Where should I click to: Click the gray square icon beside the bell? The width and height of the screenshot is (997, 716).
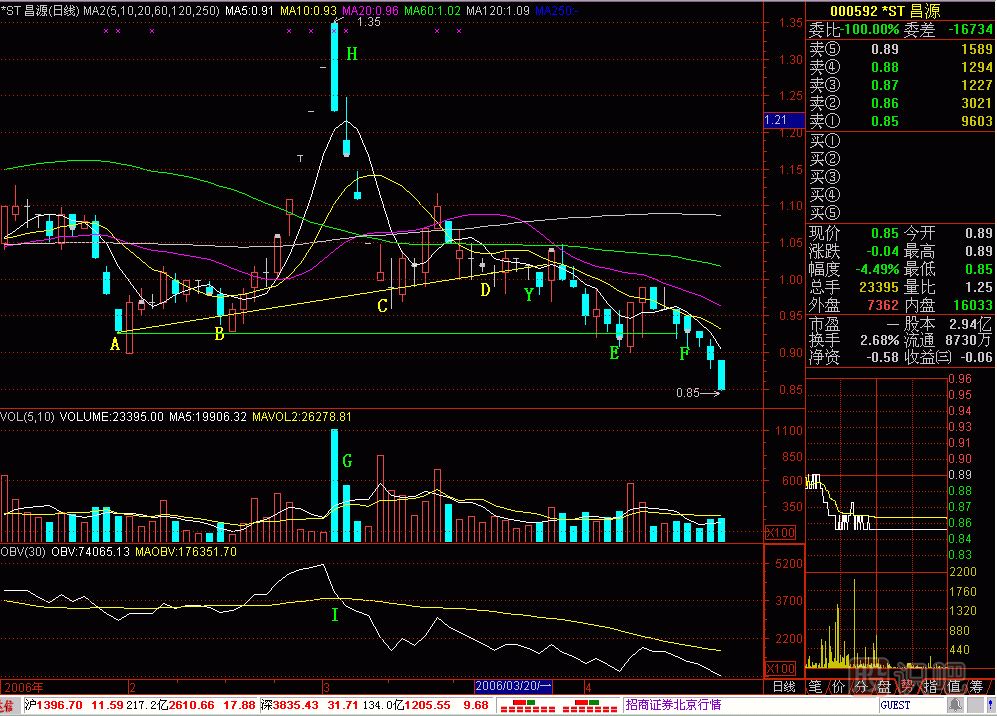point(974,705)
